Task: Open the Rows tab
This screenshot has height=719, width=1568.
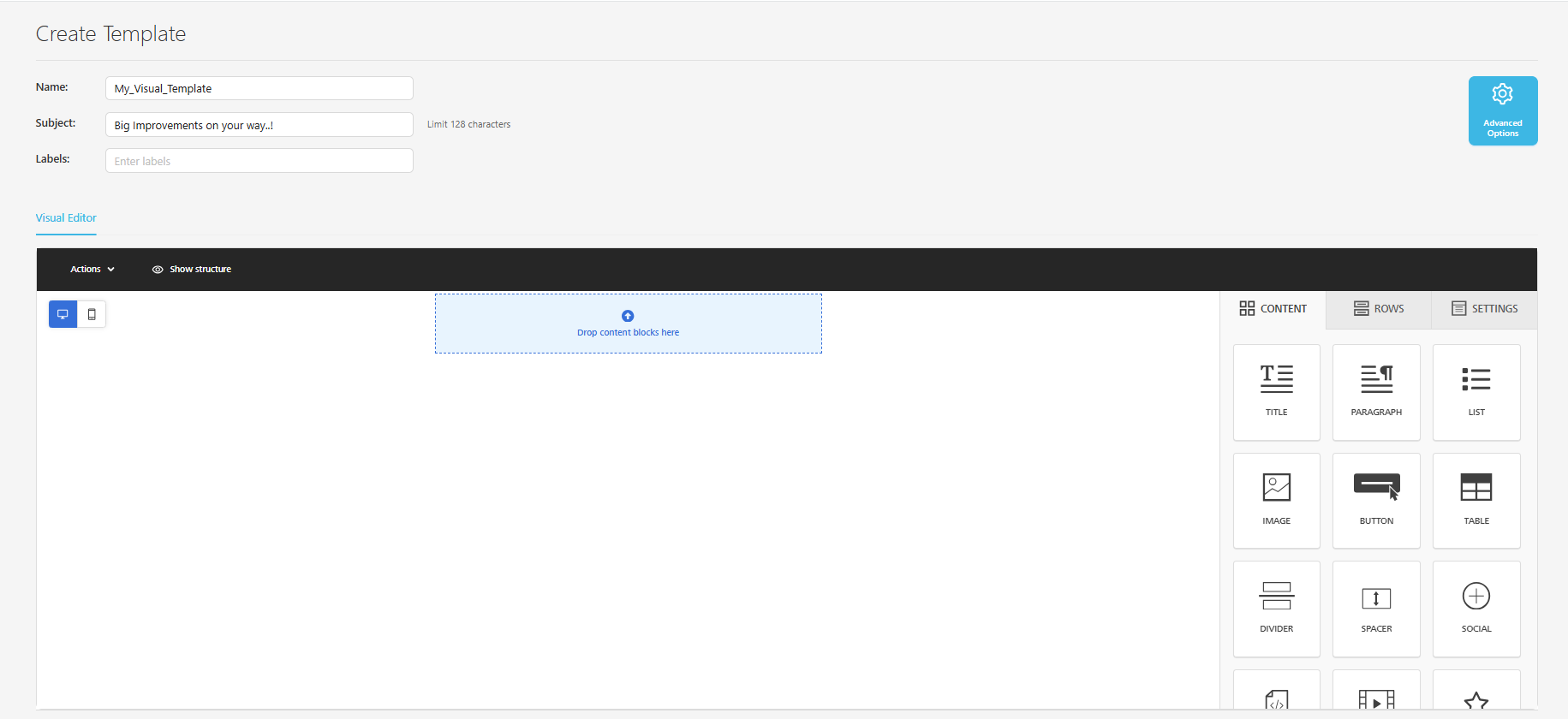Action: [x=1379, y=309]
